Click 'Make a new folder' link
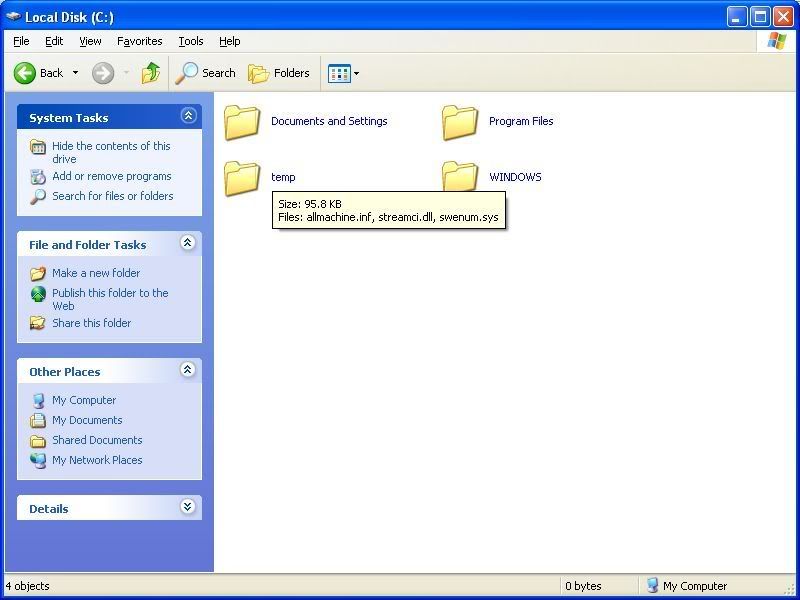Viewport: 800px width, 600px height. 96,273
